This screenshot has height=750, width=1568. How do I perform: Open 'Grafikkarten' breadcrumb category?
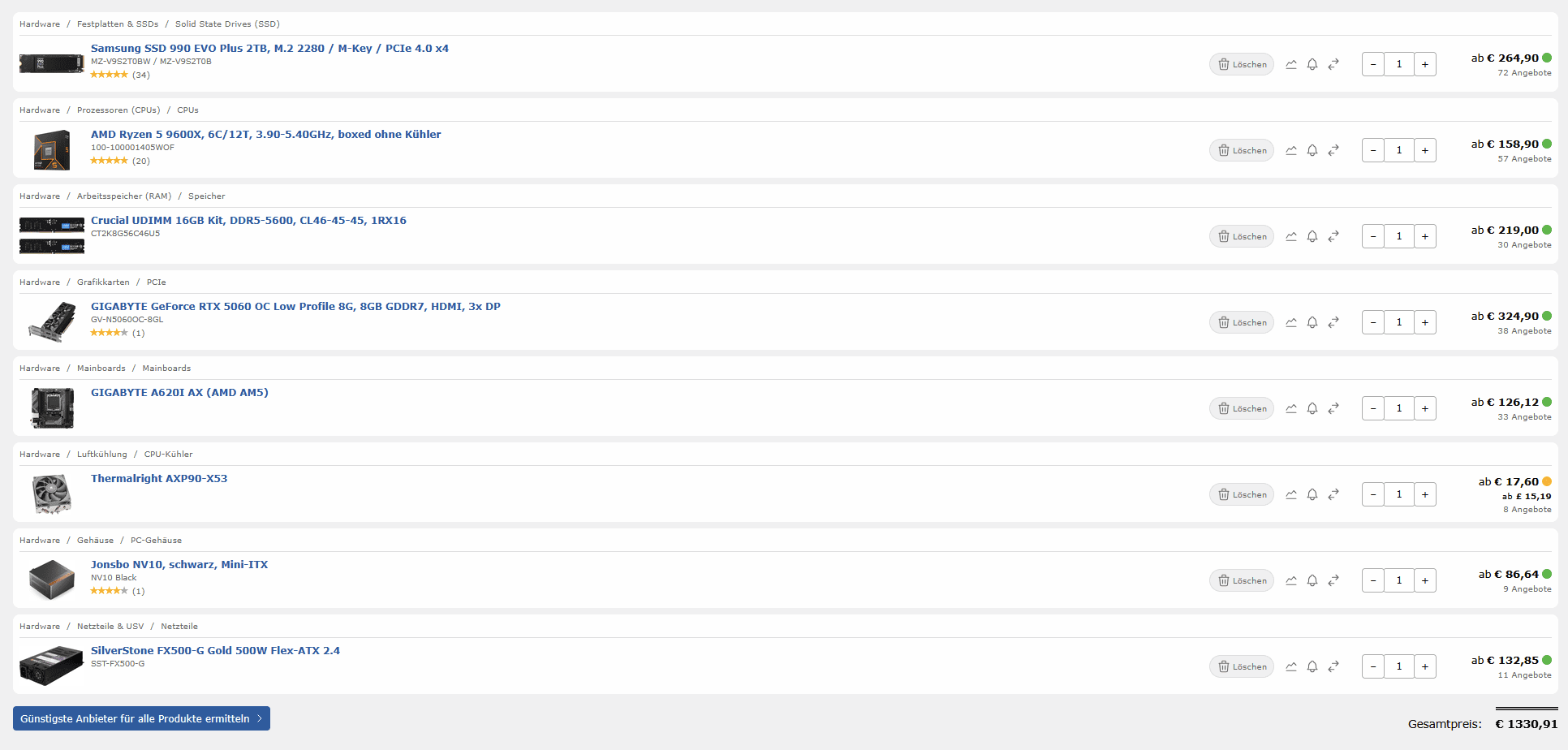103,282
